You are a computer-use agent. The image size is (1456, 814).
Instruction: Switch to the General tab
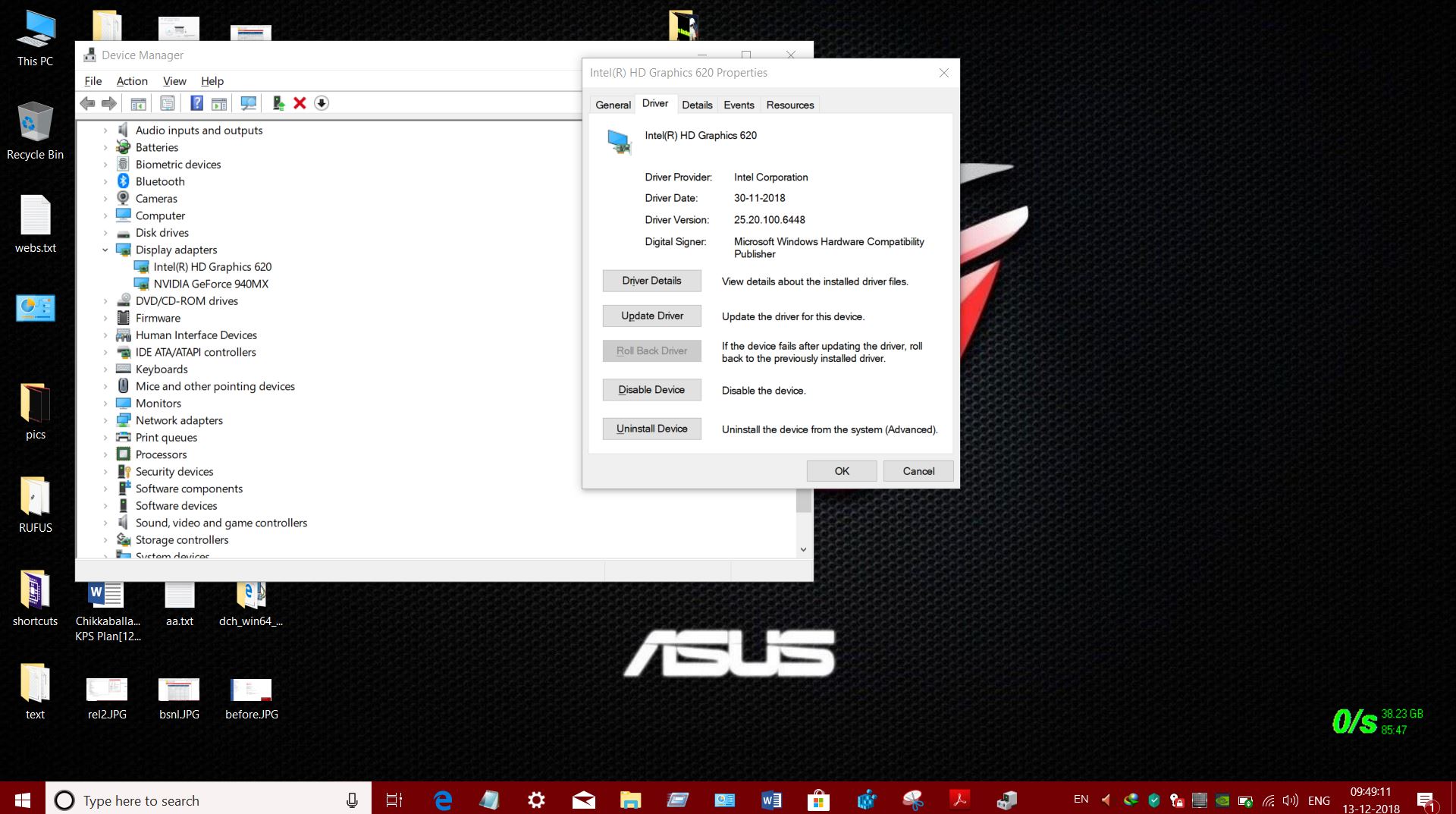pyautogui.click(x=613, y=105)
